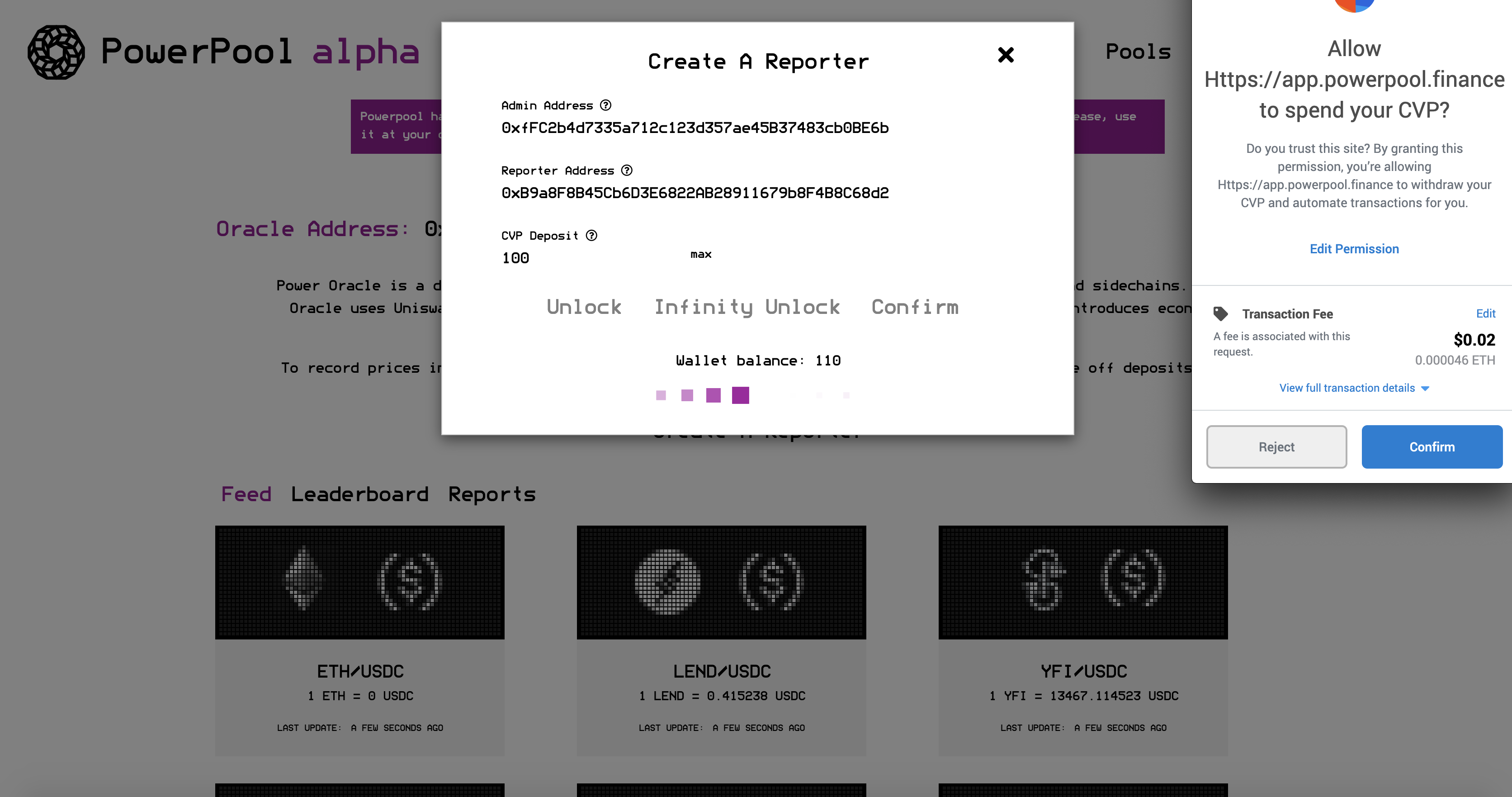Open the Pools navigation item
Screen dimensions: 1512x797
1138,52
